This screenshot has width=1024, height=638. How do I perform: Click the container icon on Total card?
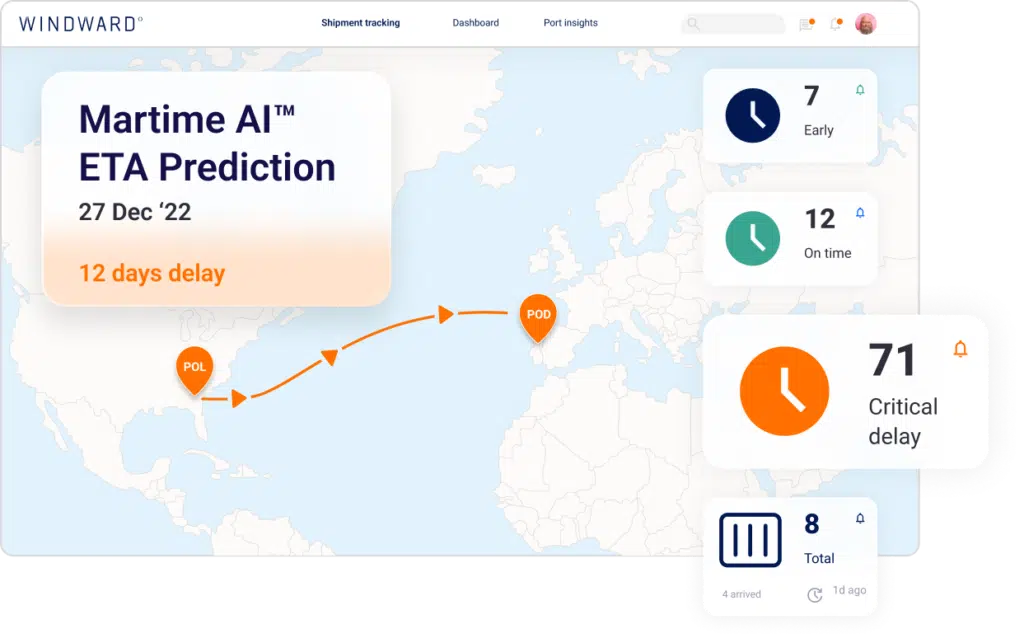click(750, 540)
